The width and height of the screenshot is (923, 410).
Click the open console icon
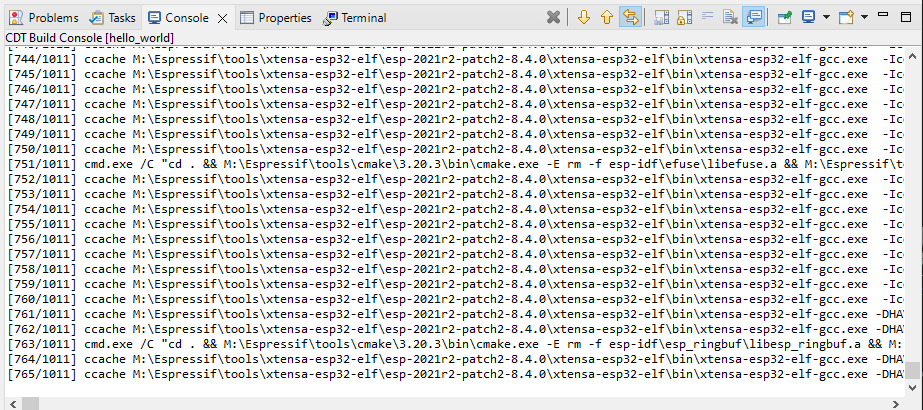pos(846,18)
